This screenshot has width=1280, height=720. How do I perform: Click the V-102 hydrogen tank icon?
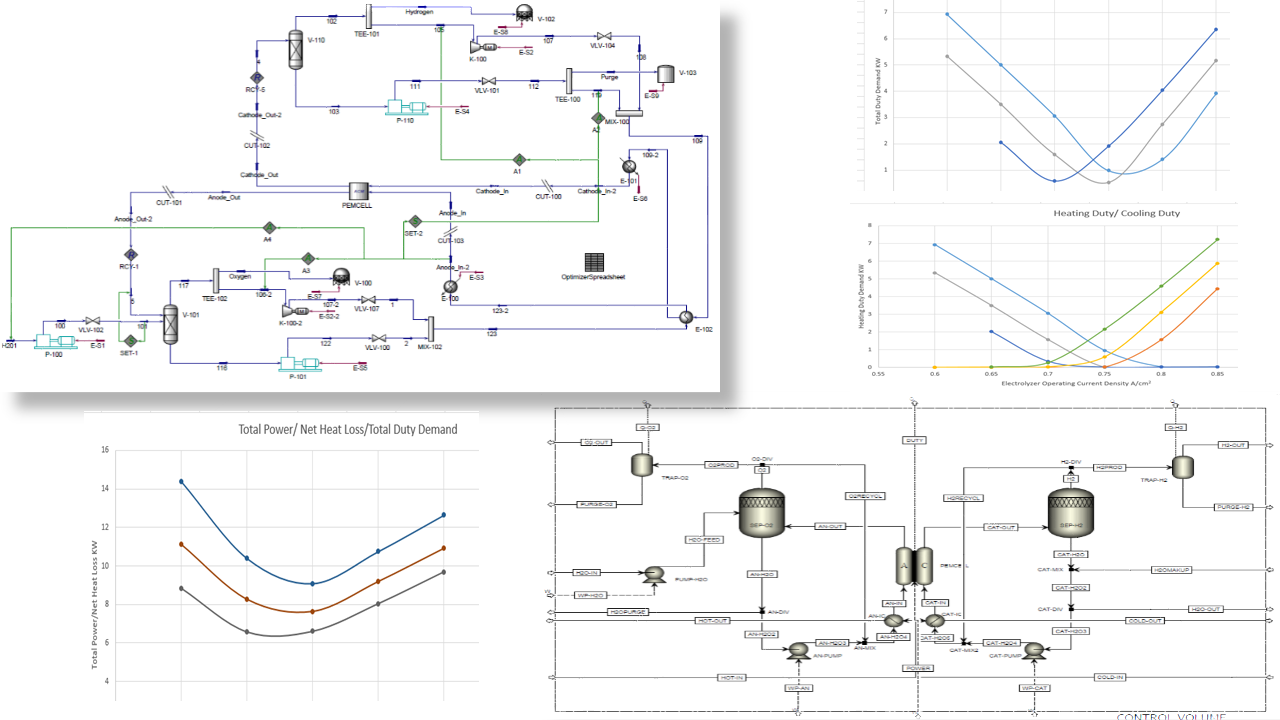pos(523,12)
